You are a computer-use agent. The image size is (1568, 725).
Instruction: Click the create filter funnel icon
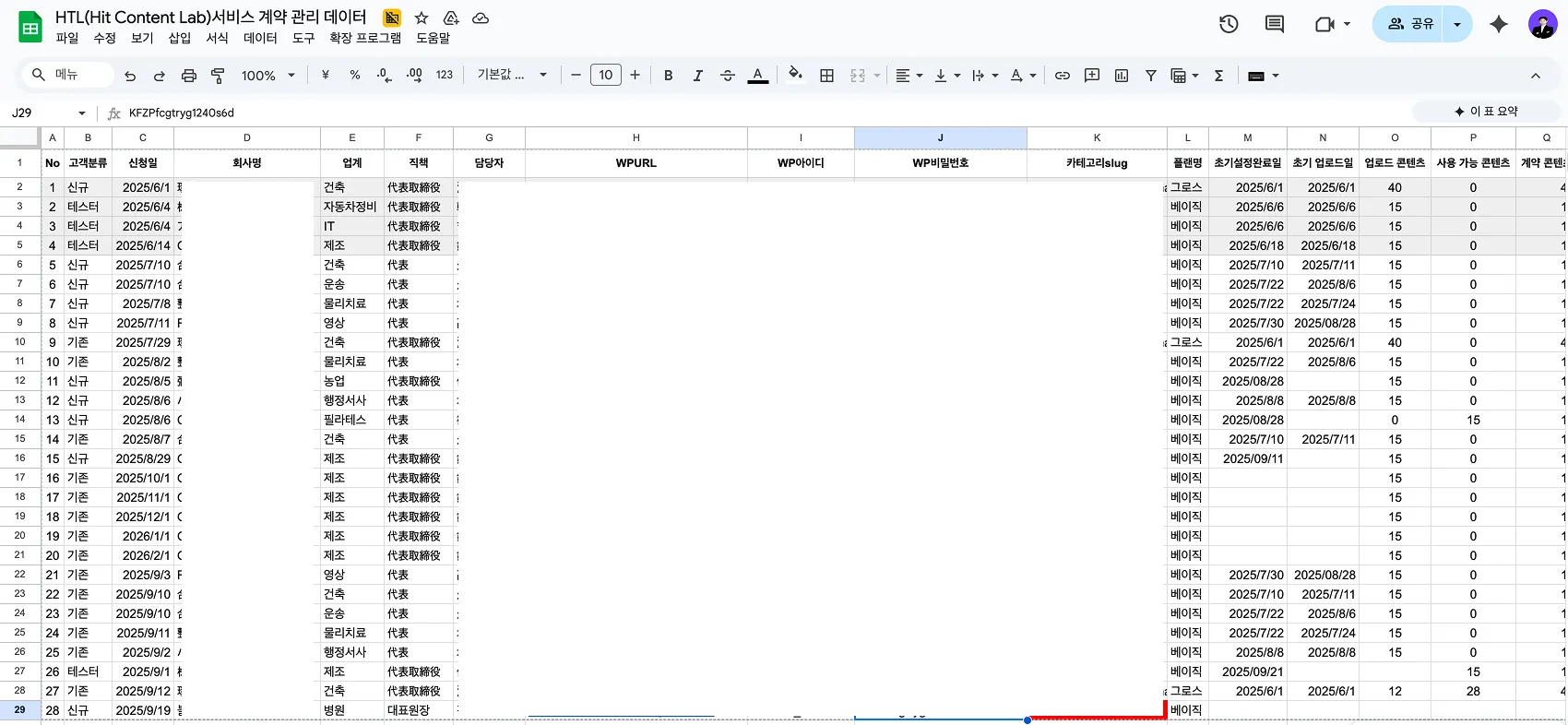pos(1150,76)
